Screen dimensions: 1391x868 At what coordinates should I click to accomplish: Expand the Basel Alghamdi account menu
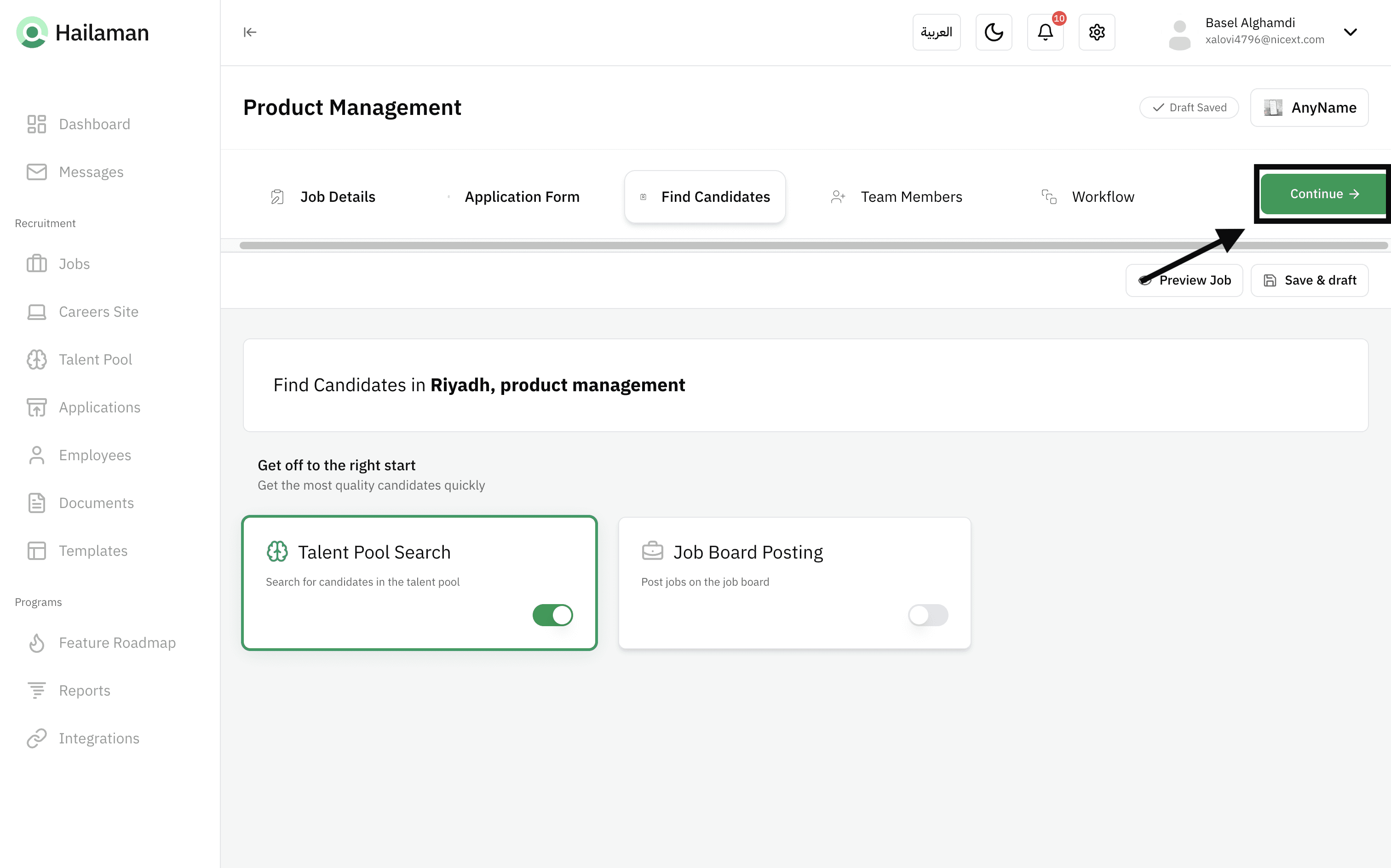pos(1350,32)
